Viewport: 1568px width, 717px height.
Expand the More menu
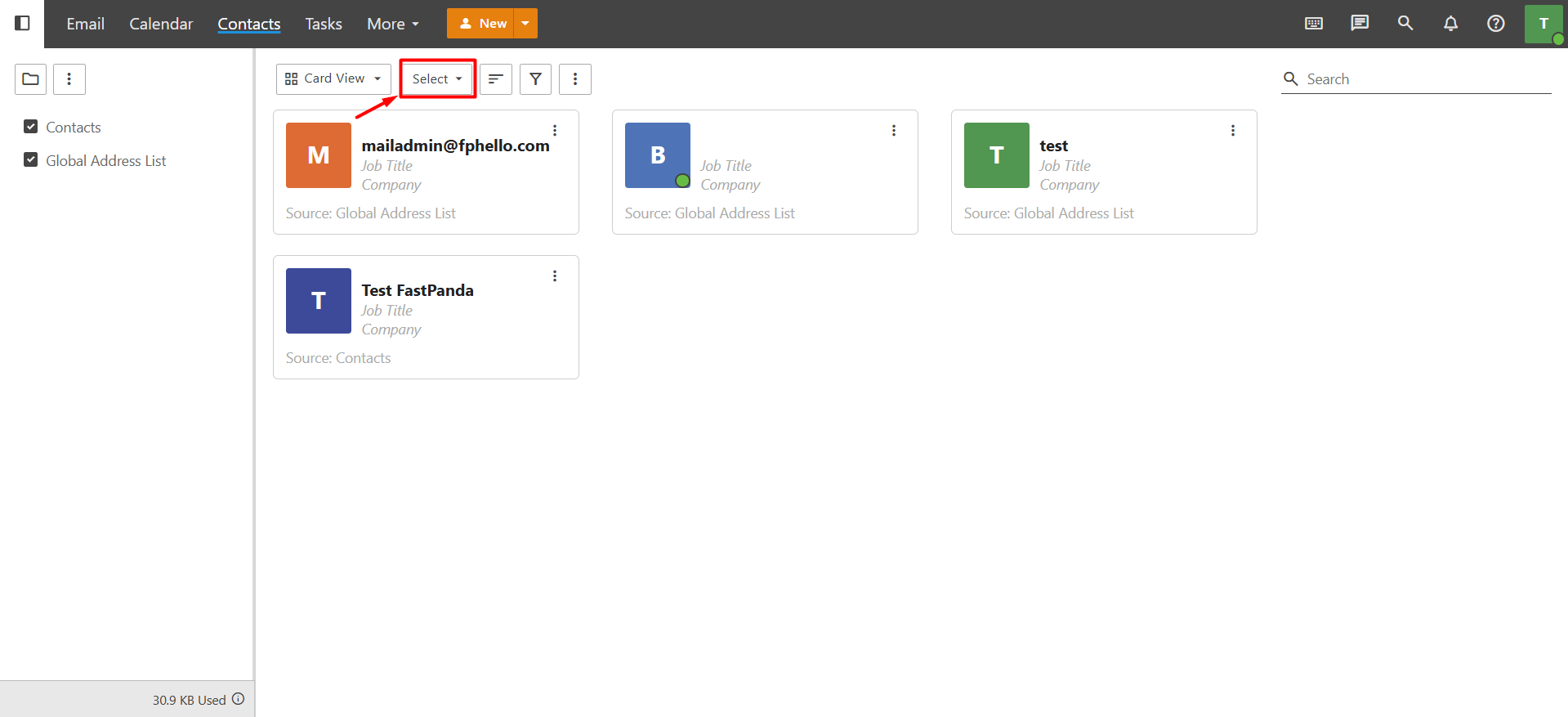tap(393, 24)
